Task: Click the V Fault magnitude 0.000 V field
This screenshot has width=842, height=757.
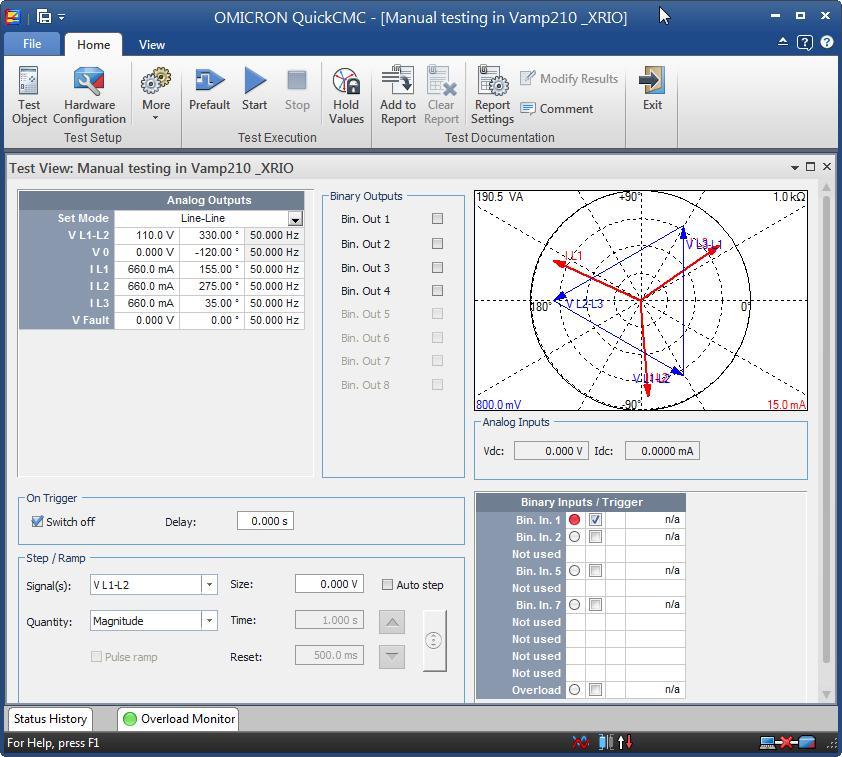Action: pyautogui.click(x=147, y=320)
